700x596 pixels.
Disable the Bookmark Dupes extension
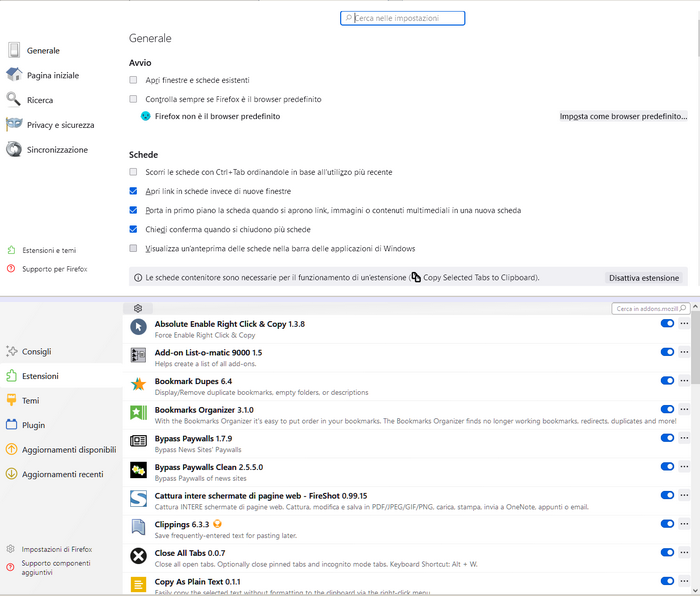pos(667,380)
